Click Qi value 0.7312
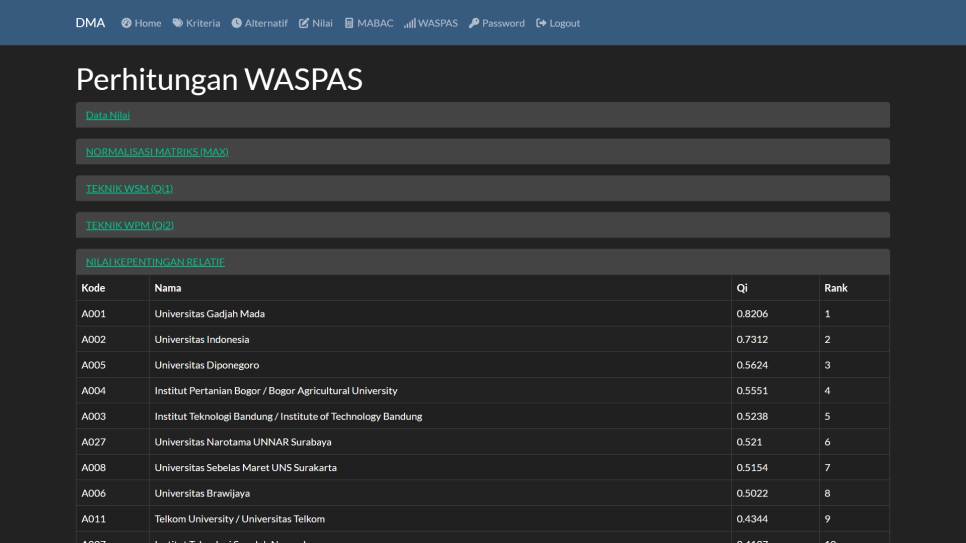This screenshot has width=966, height=543. coord(752,340)
